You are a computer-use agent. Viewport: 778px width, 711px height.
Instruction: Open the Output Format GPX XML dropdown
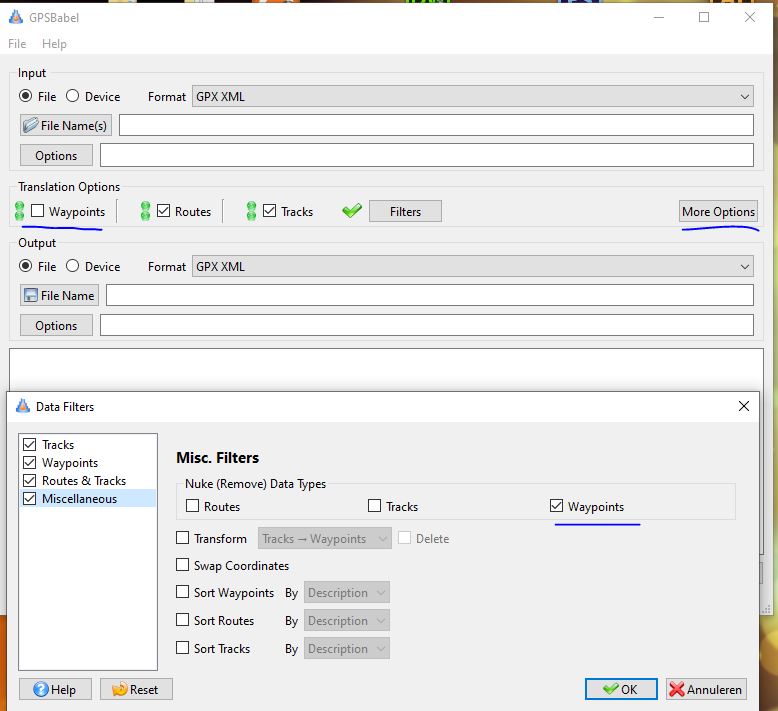(472, 266)
